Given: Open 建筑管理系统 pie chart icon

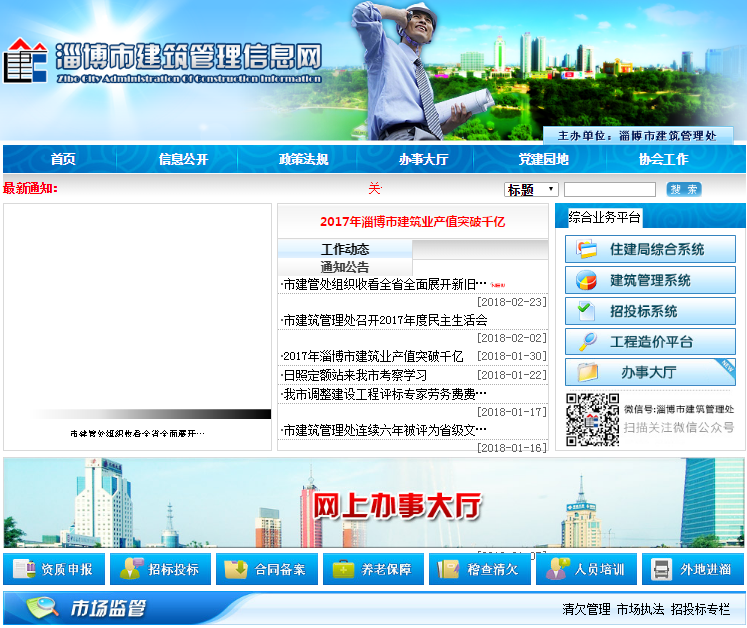Looking at the screenshot, I should pos(586,280).
